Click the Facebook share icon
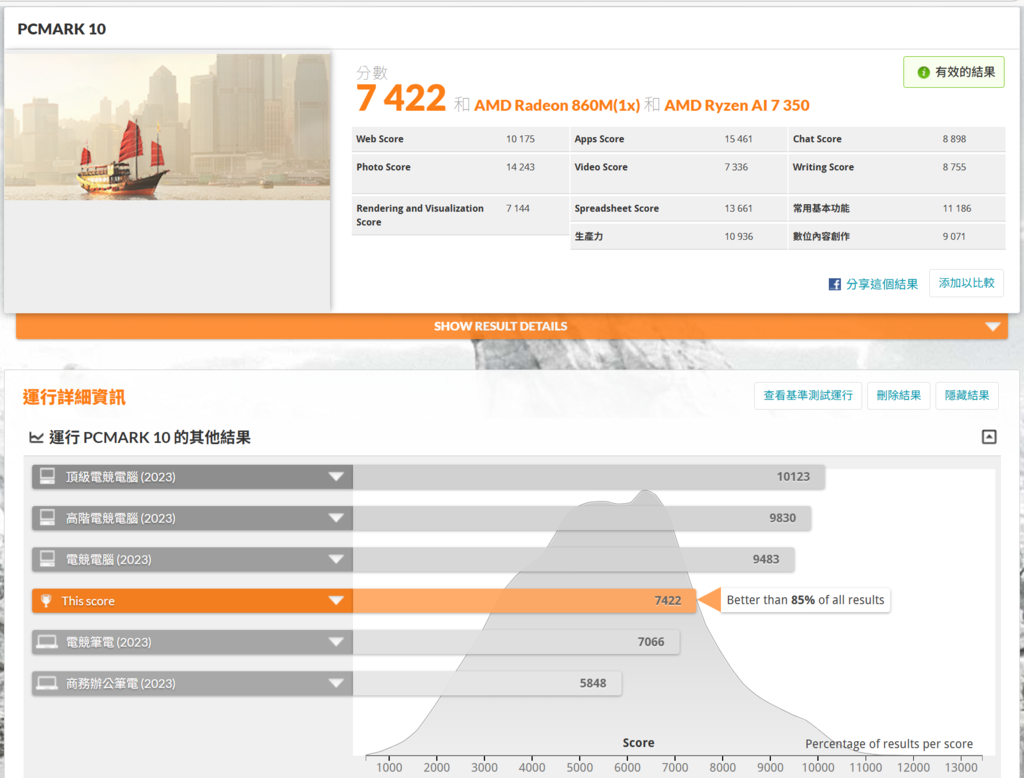The height and width of the screenshot is (778, 1024). coord(834,284)
